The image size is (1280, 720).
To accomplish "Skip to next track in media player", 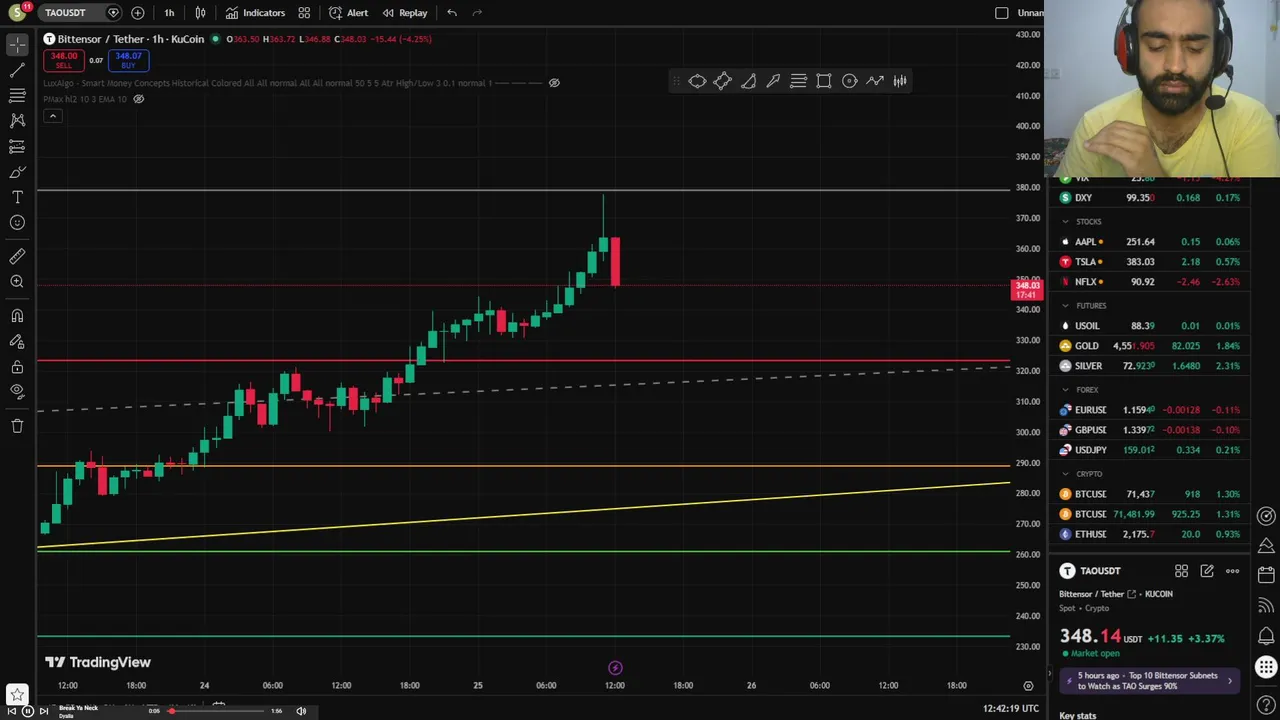I will pos(44,711).
